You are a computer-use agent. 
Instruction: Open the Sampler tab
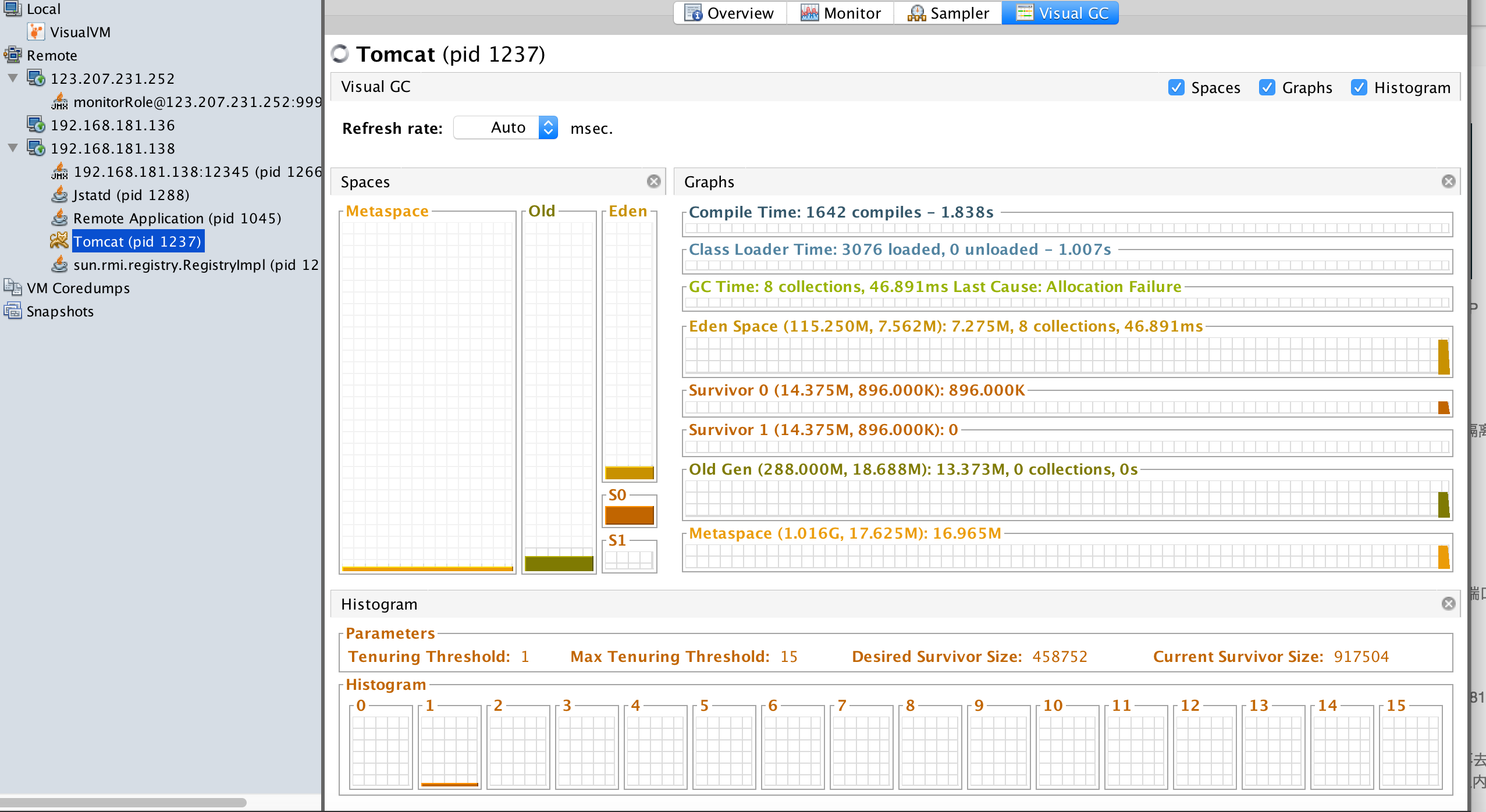(948, 13)
